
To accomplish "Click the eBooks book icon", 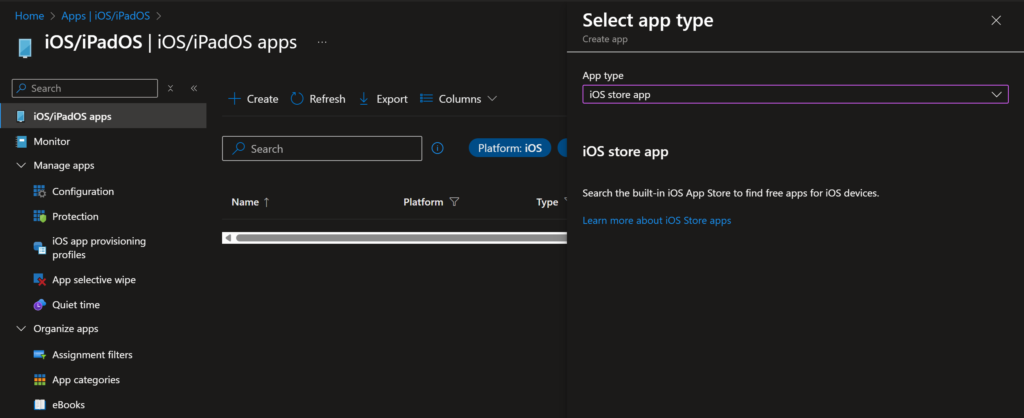I will 40,404.
